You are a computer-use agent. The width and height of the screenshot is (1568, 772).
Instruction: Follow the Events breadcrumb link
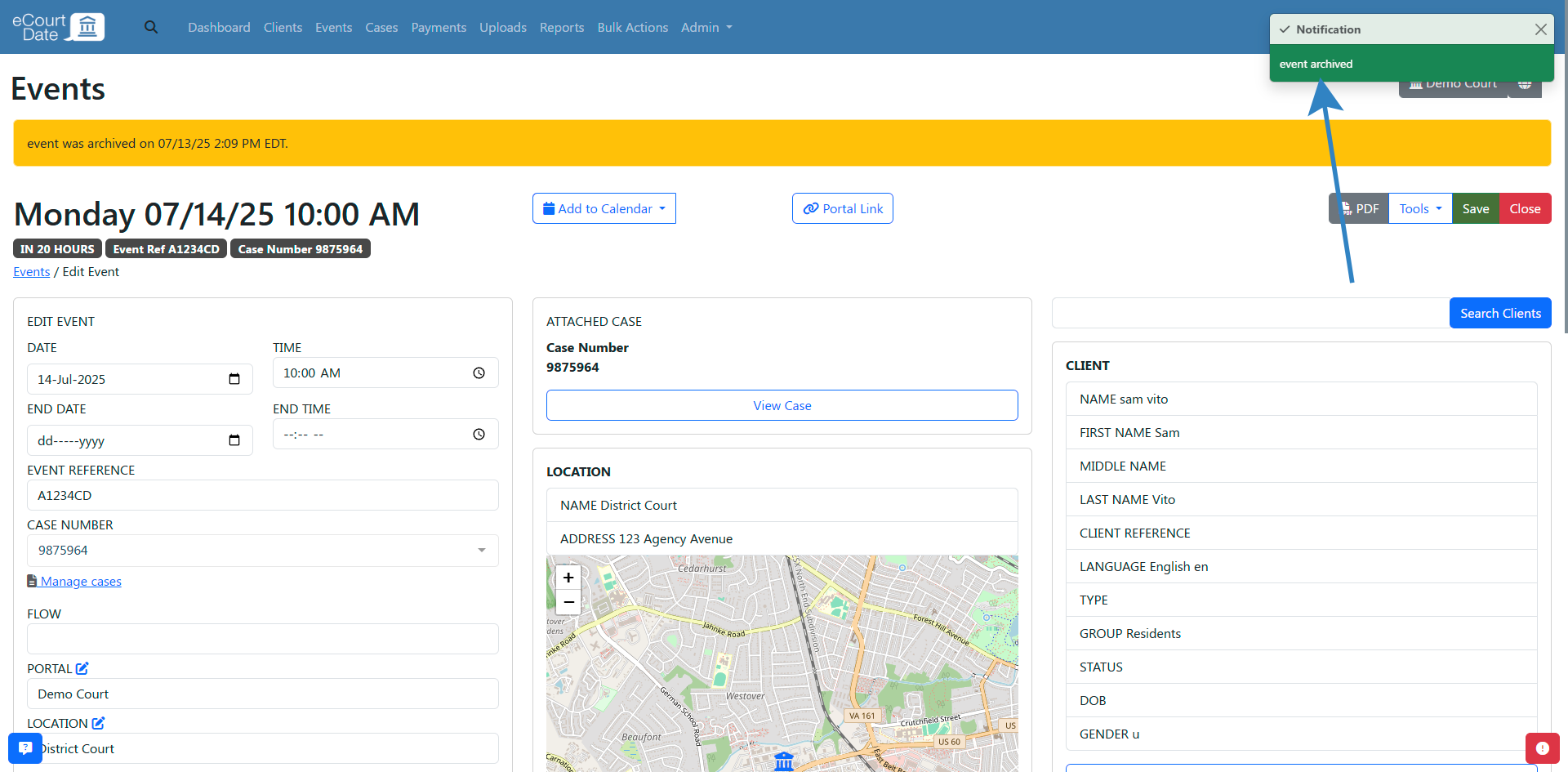pos(32,272)
